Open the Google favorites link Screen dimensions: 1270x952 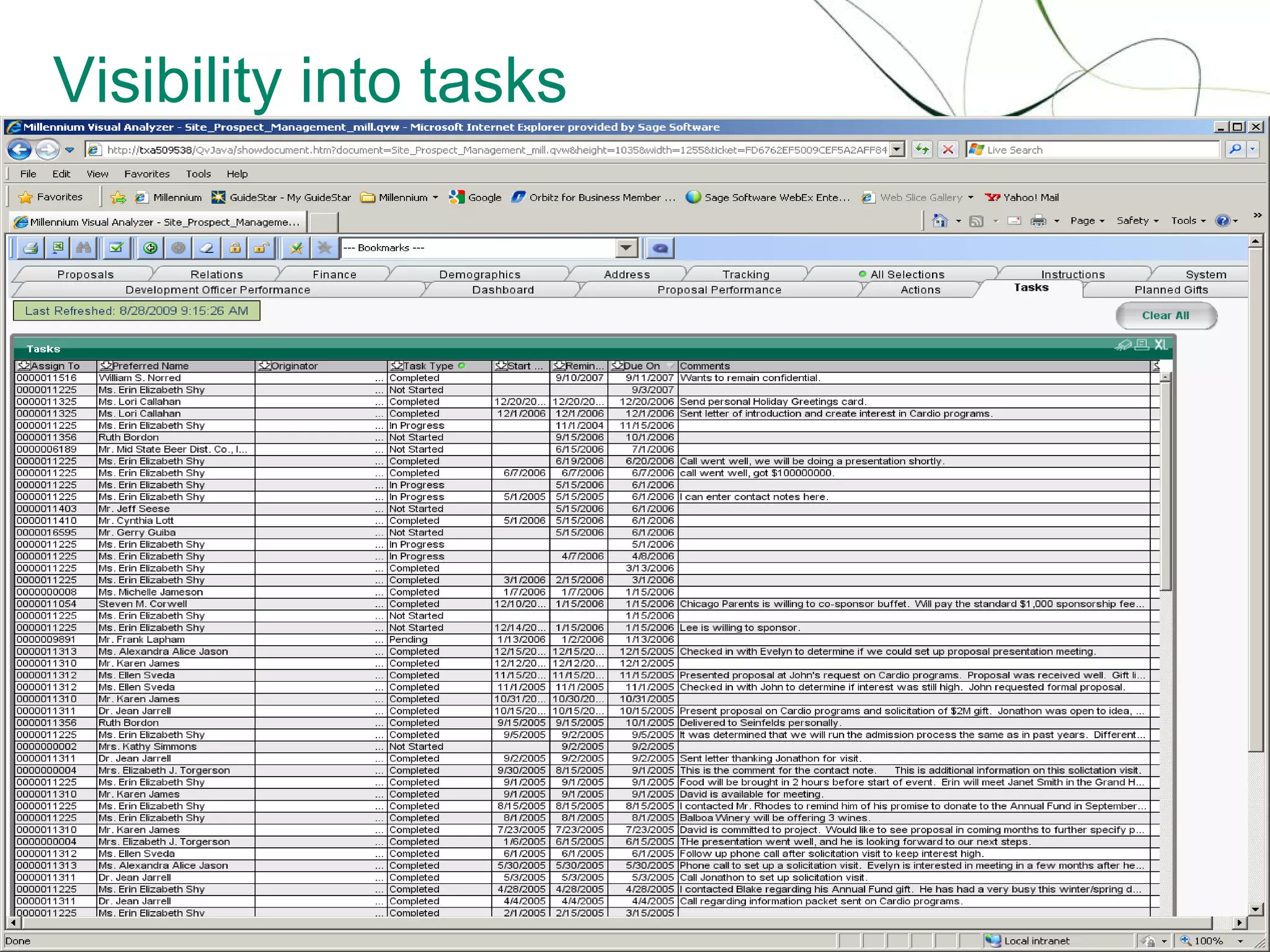coord(475,198)
